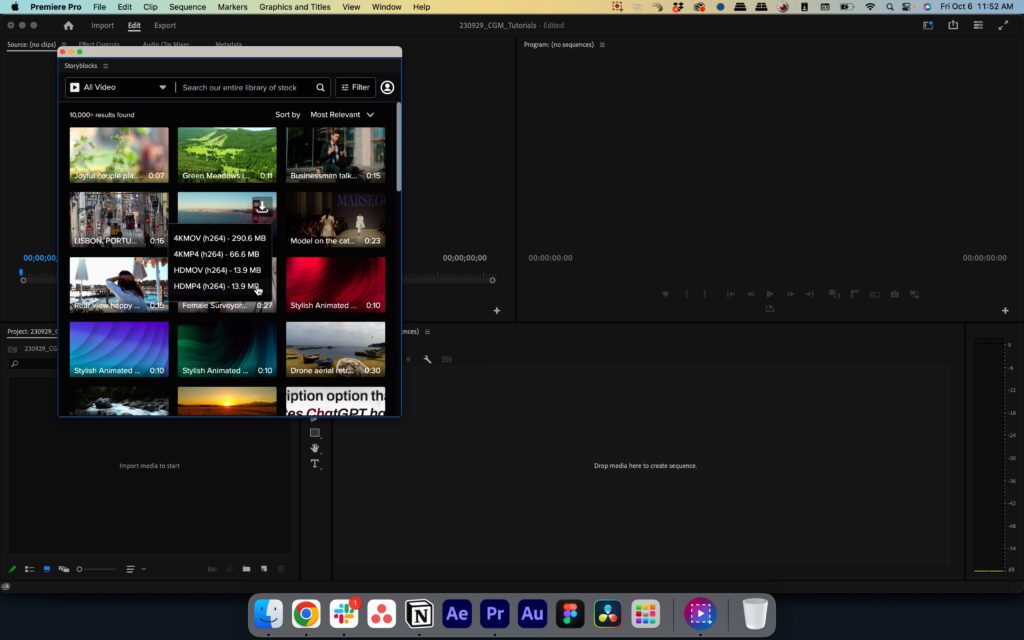Click the wrench settings icon above the timeline
Image resolution: width=1024 pixels, height=640 pixels.
click(x=427, y=359)
